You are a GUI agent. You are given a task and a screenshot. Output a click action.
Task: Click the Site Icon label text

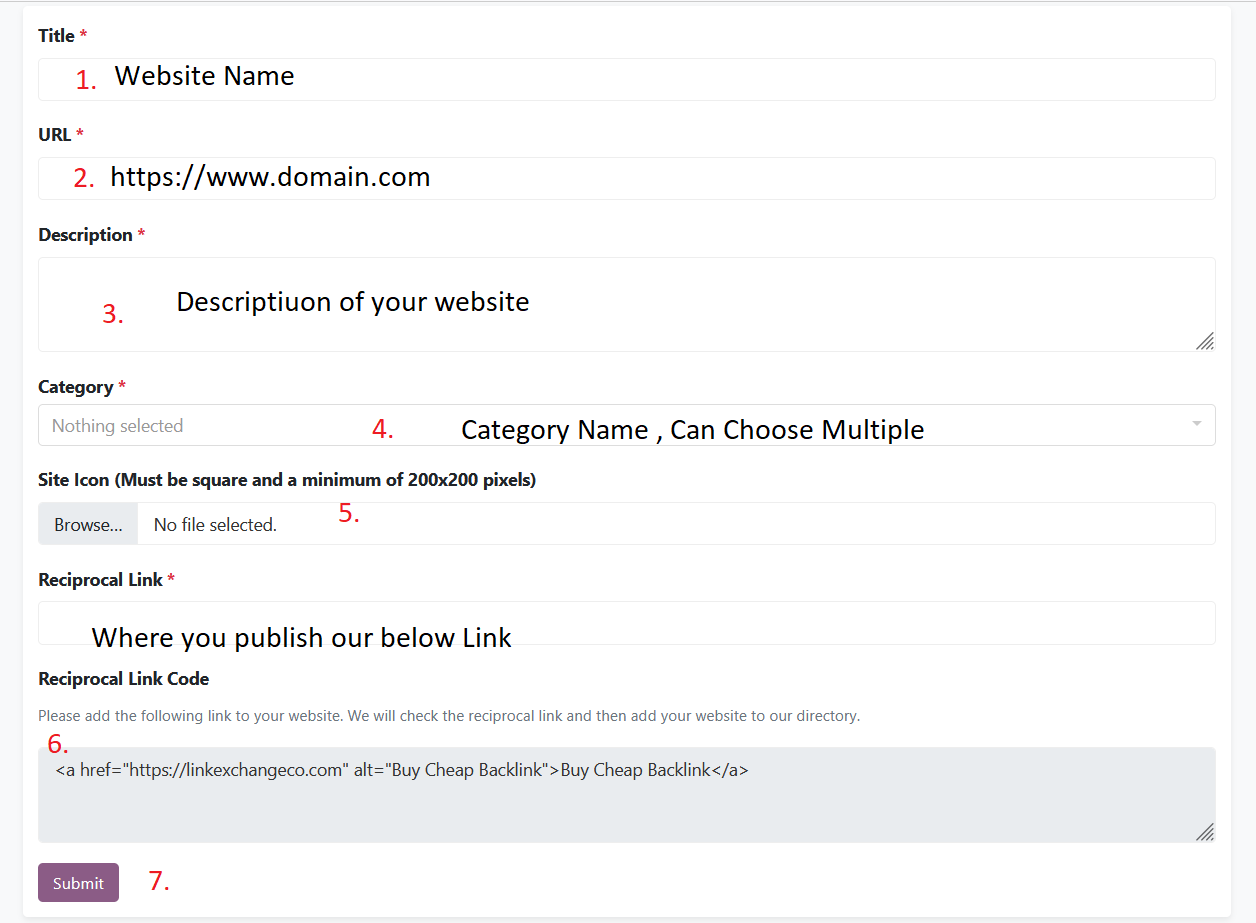287,480
